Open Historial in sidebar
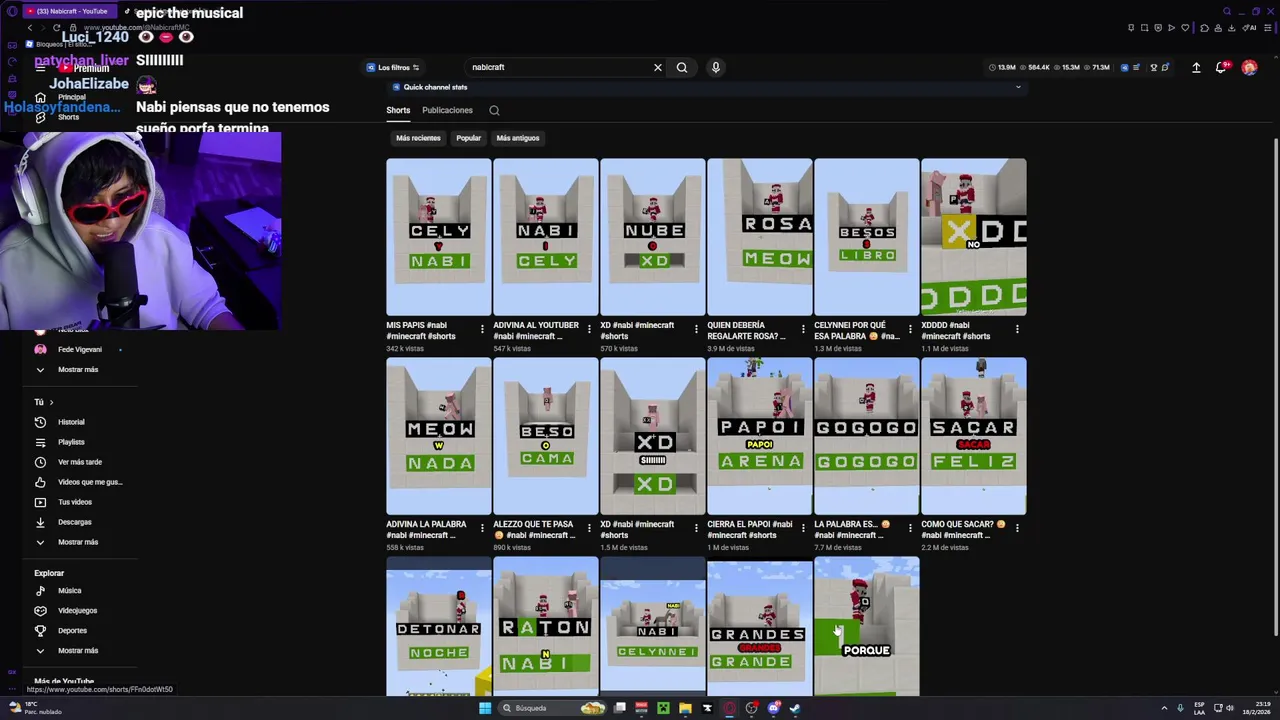 [x=70, y=422]
